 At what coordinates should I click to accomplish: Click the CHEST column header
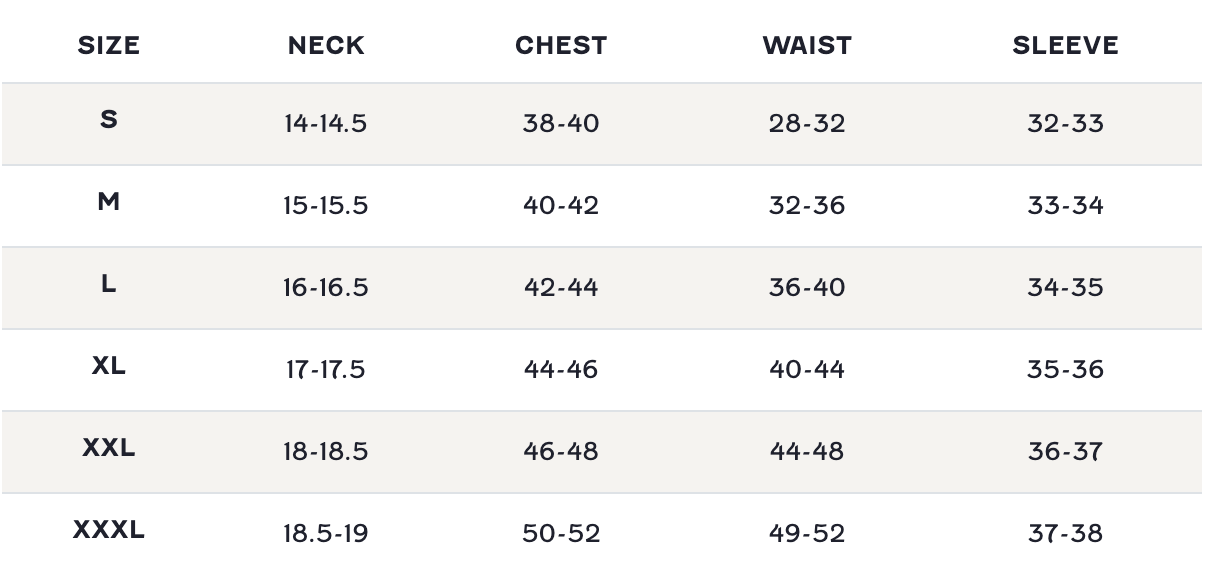coord(561,46)
